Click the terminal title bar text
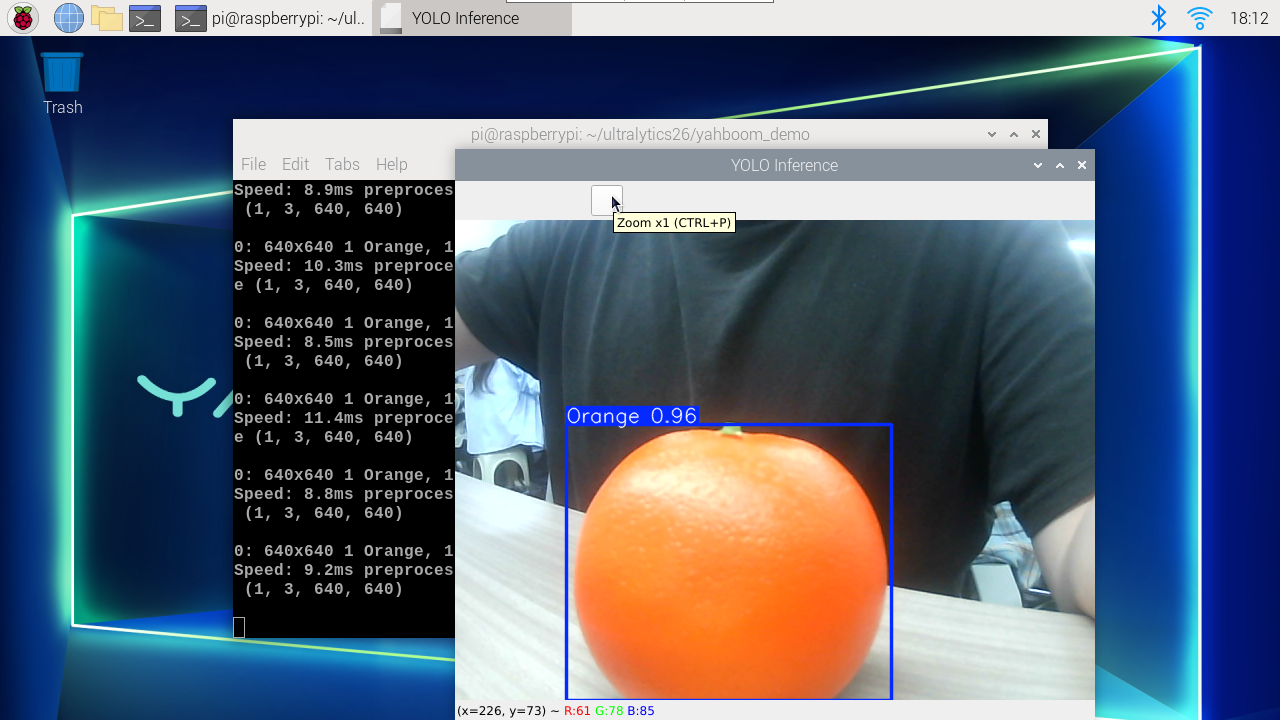1280x720 pixels. pos(640,134)
